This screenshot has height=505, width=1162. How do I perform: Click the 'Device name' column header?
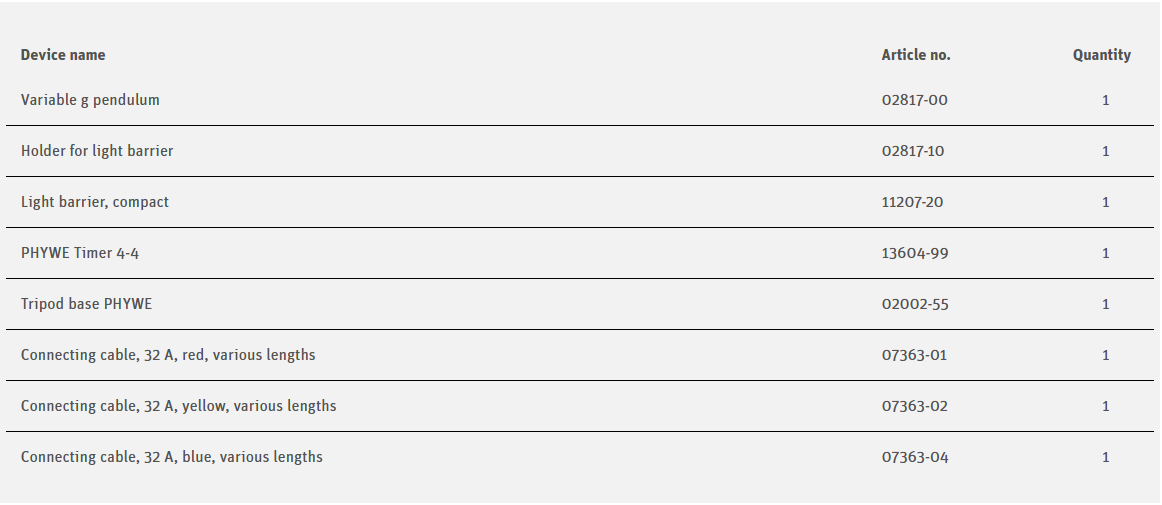point(63,55)
